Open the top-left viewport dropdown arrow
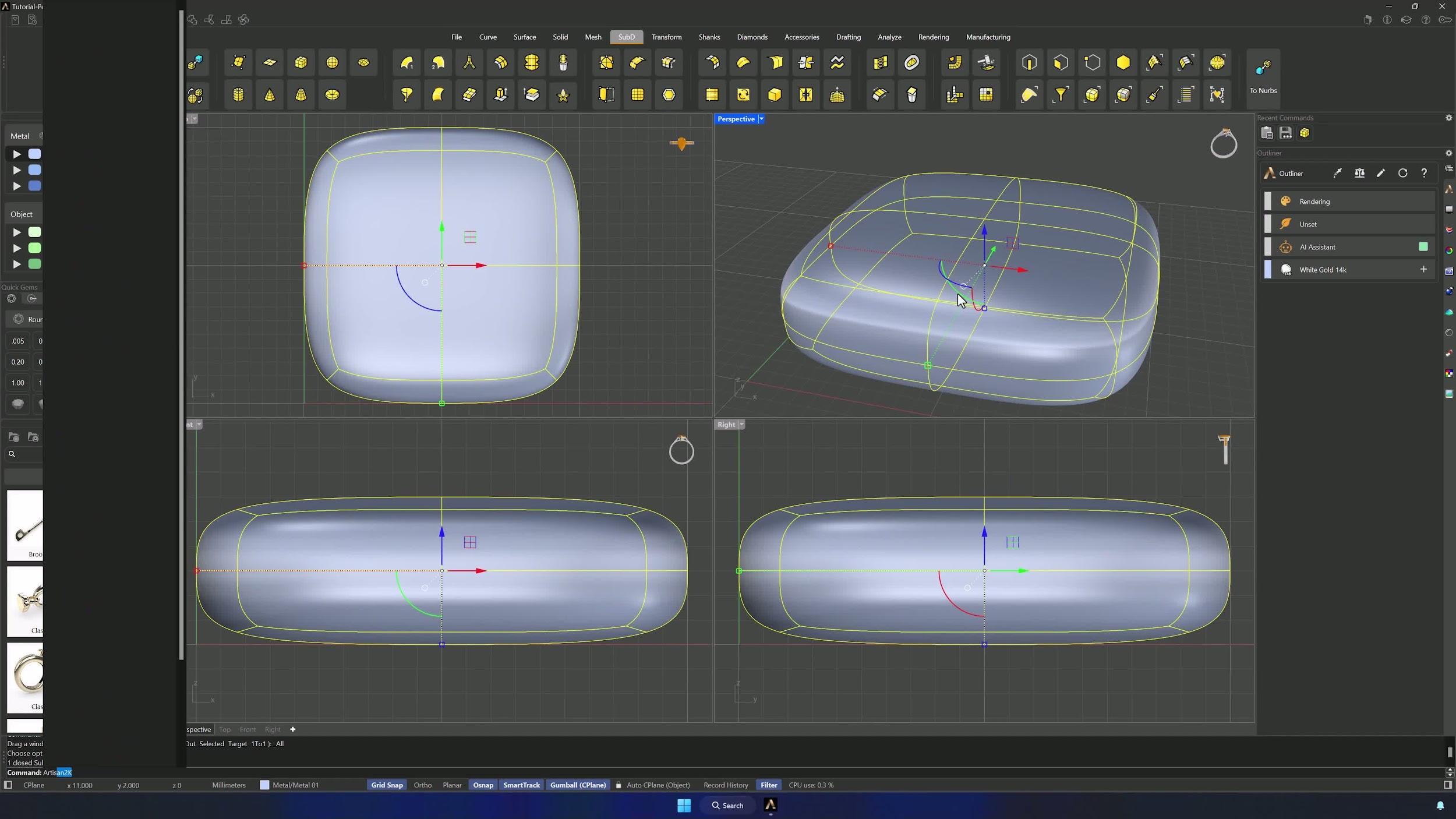 tap(194, 119)
